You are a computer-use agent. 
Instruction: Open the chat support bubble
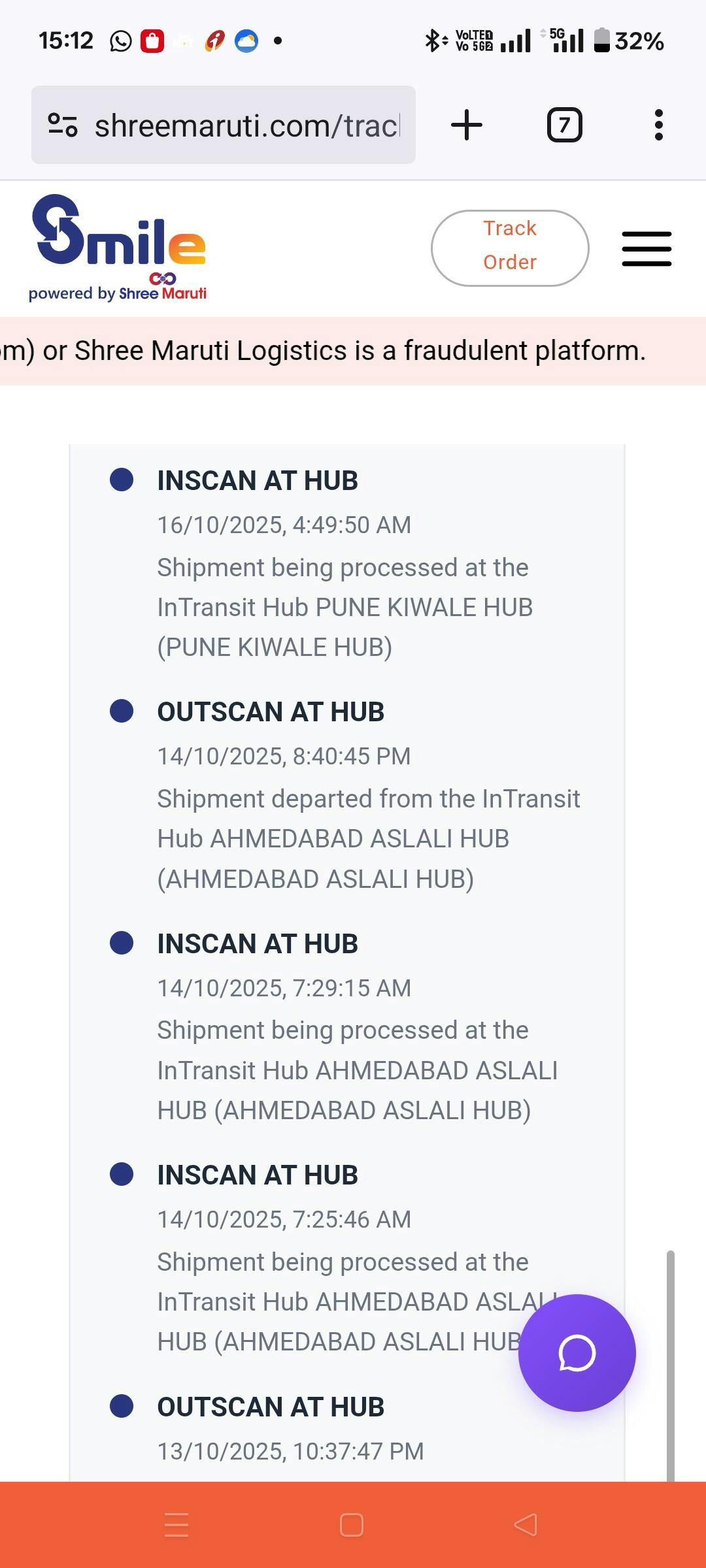tap(577, 1352)
